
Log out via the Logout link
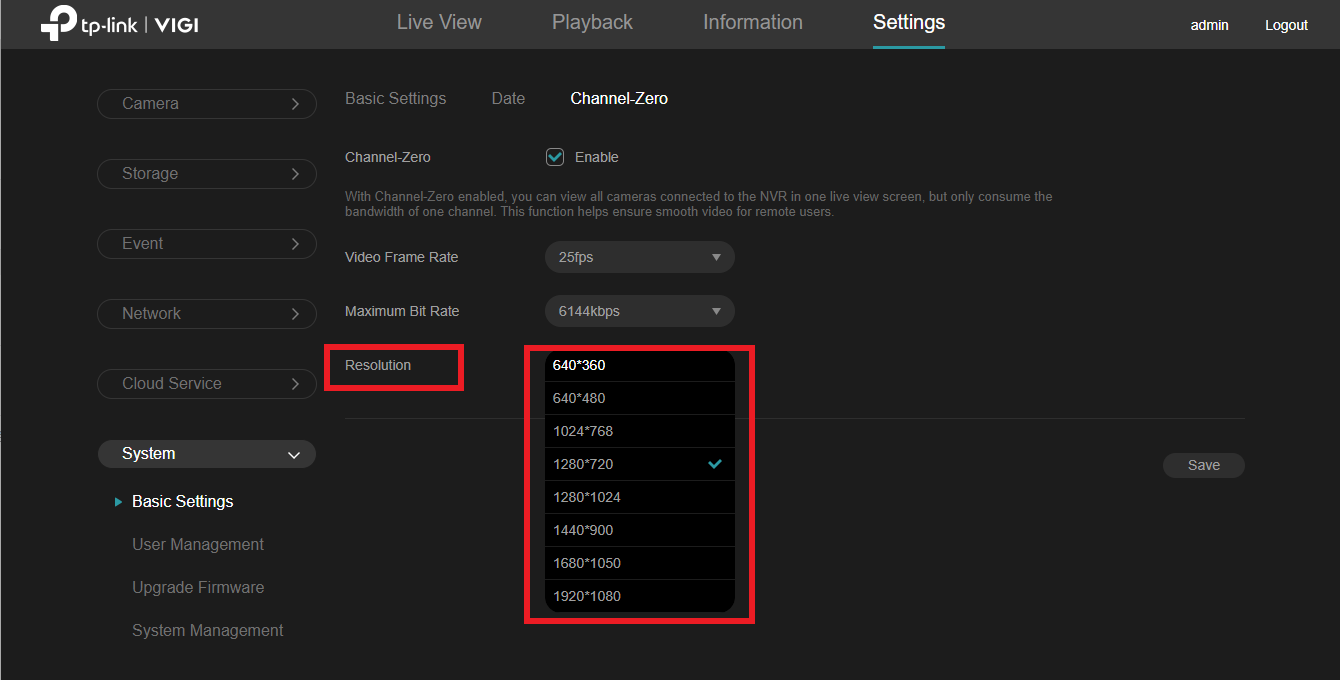point(1286,25)
